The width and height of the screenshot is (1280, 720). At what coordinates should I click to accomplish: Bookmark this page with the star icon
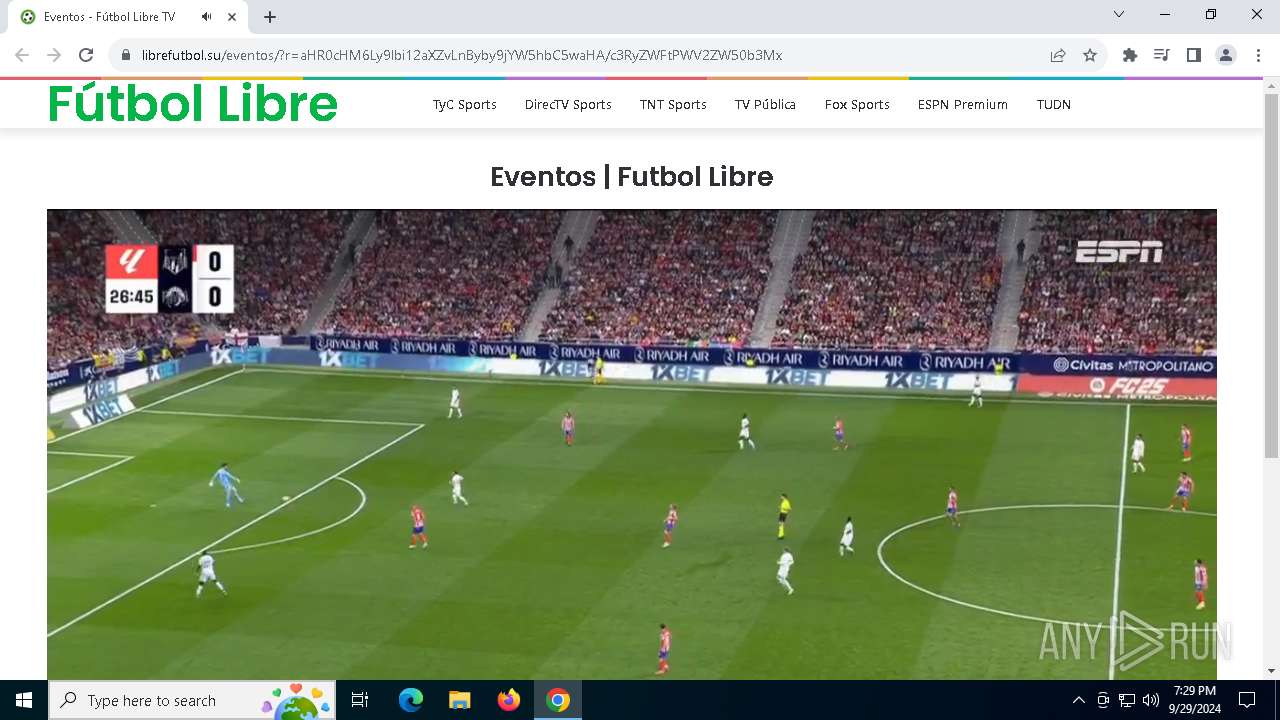click(x=1090, y=55)
